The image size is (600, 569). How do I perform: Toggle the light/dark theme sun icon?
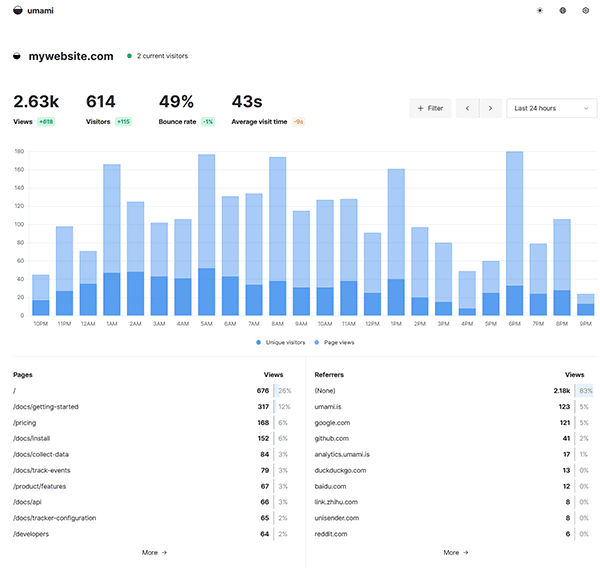540,11
